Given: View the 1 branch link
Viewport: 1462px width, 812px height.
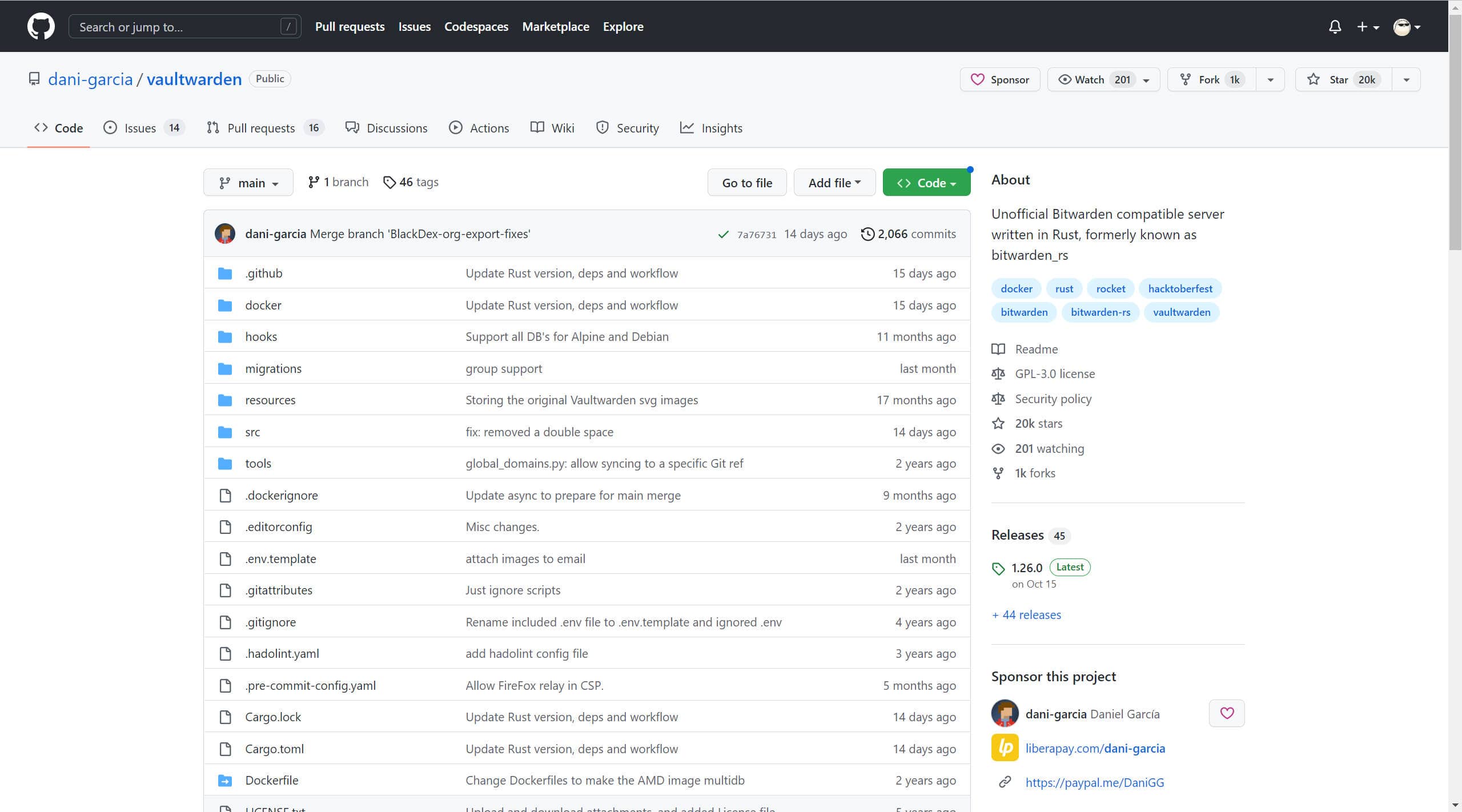Looking at the screenshot, I should (x=338, y=182).
